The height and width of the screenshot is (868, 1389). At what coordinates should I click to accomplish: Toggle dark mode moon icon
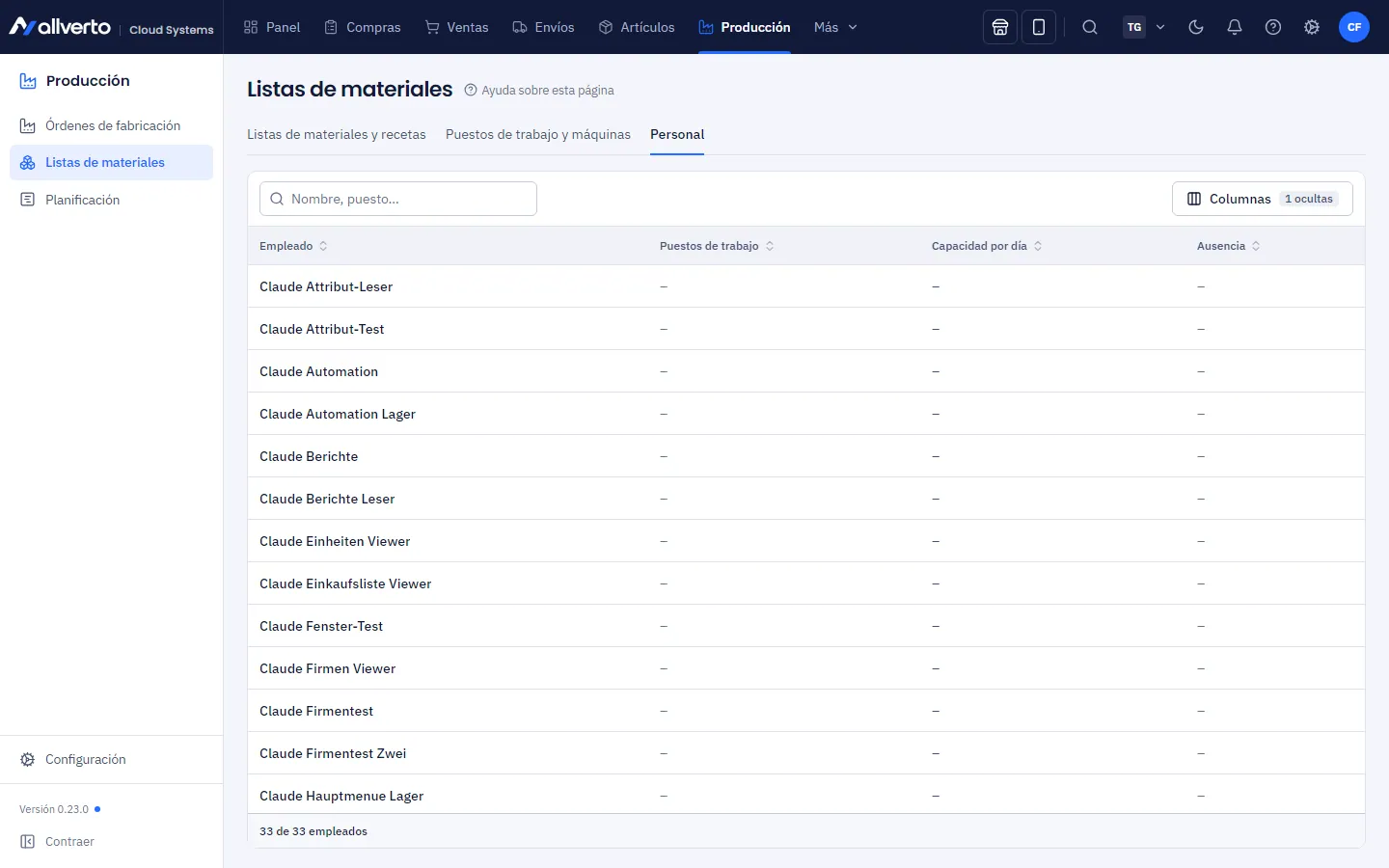click(x=1196, y=27)
